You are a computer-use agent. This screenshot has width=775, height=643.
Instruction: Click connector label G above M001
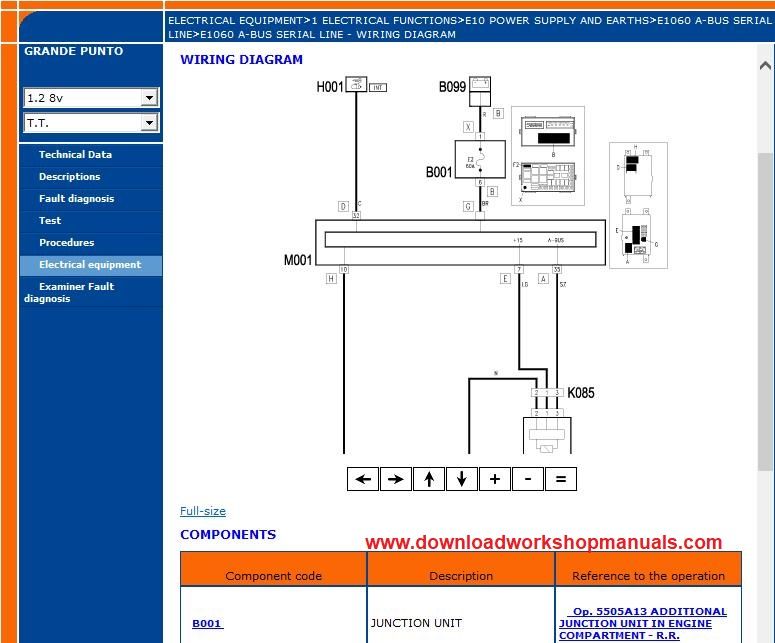468,206
